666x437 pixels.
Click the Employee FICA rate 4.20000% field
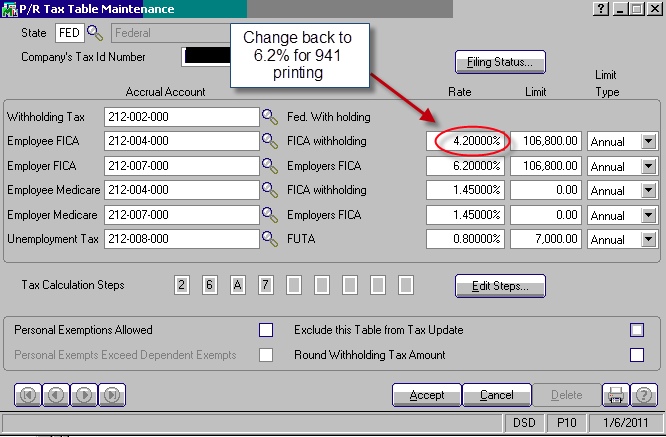click(465, 141)
